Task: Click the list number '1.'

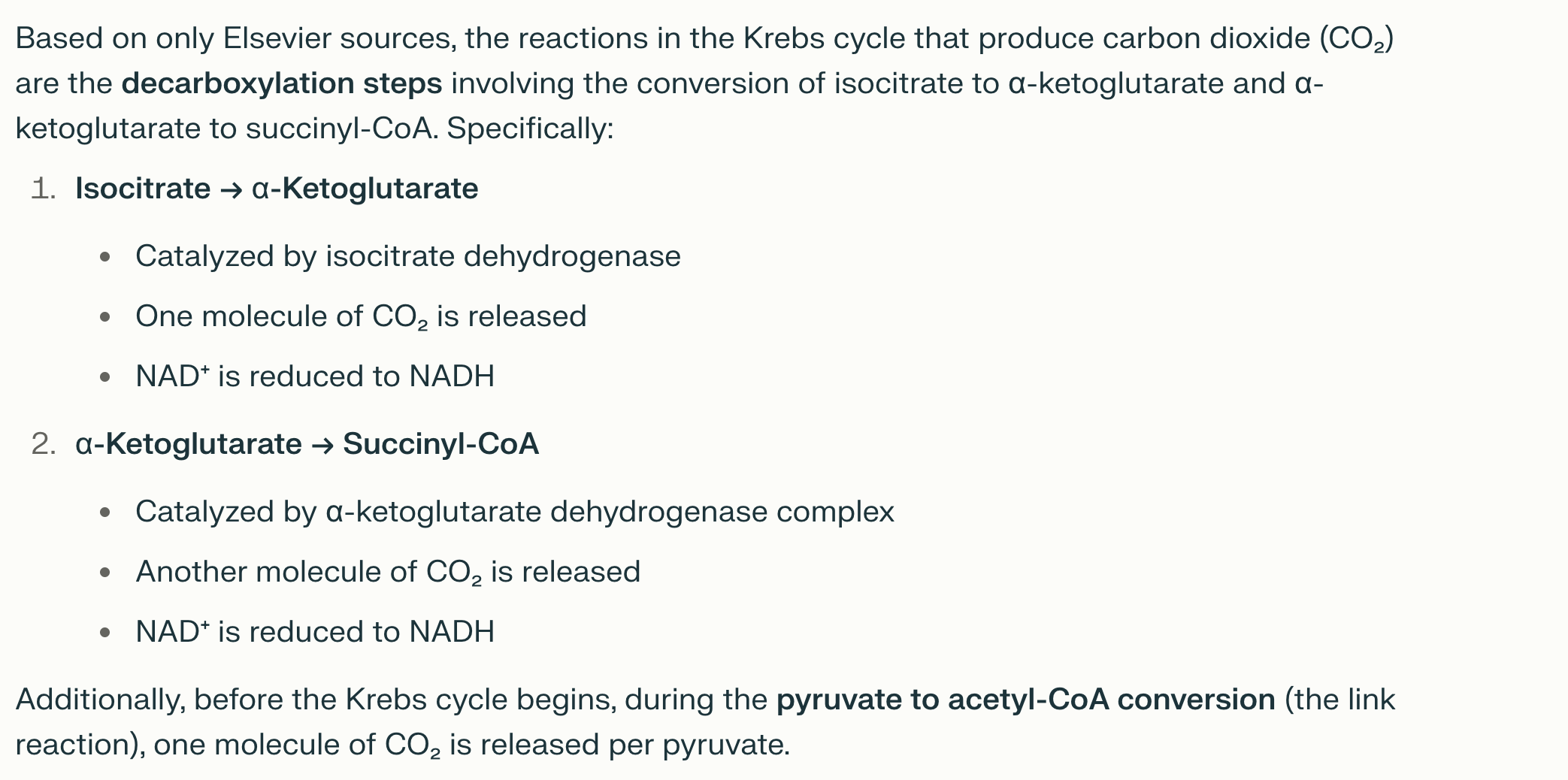Action: [44, 189]
